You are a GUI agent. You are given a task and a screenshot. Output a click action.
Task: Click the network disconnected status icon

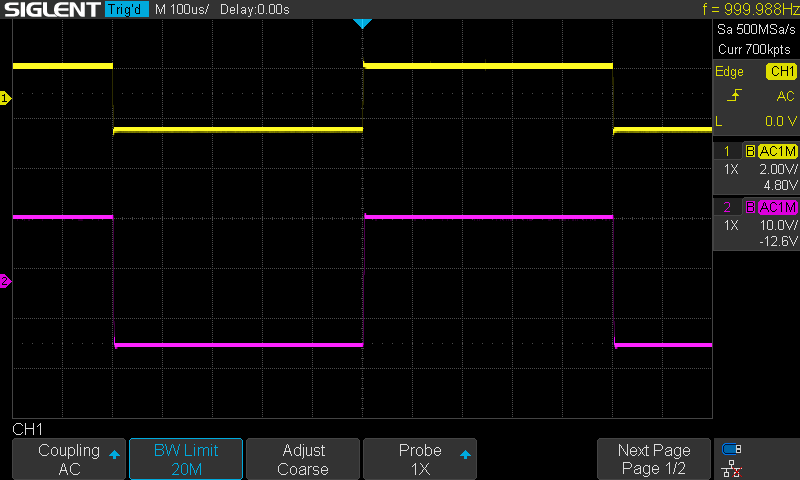pos(732,469)
